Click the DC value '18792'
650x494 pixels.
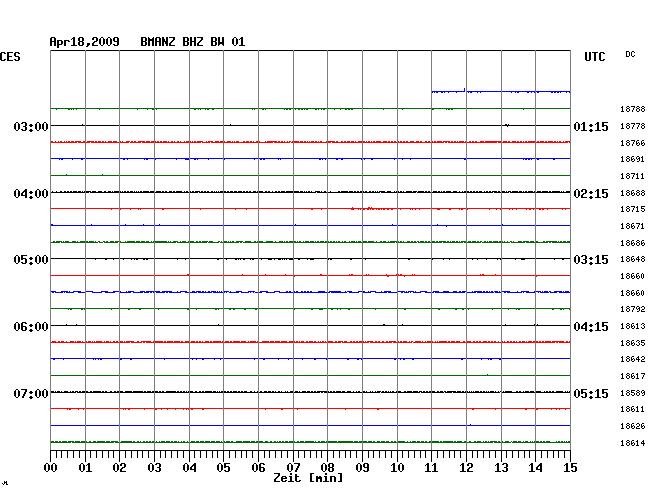tap(633, 309)
